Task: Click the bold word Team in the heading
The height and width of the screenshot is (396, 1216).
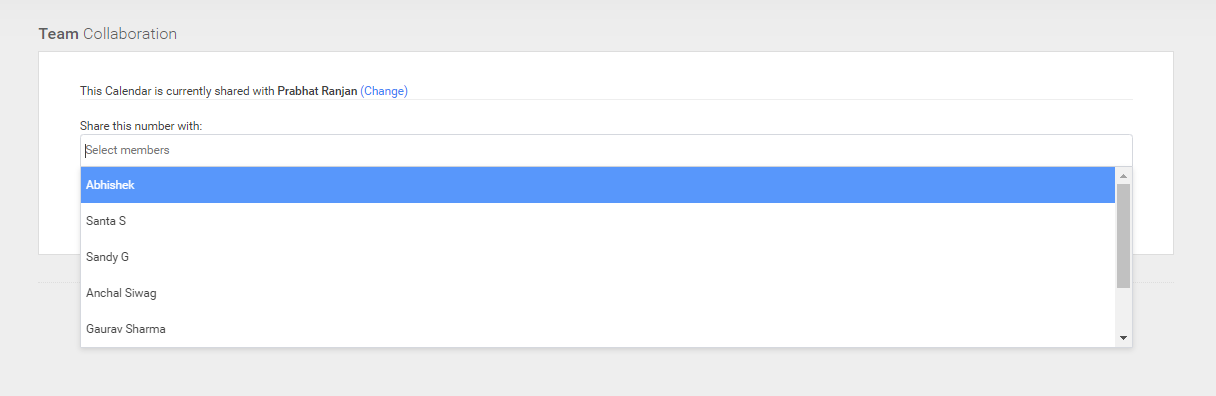Action: point(58,34)
